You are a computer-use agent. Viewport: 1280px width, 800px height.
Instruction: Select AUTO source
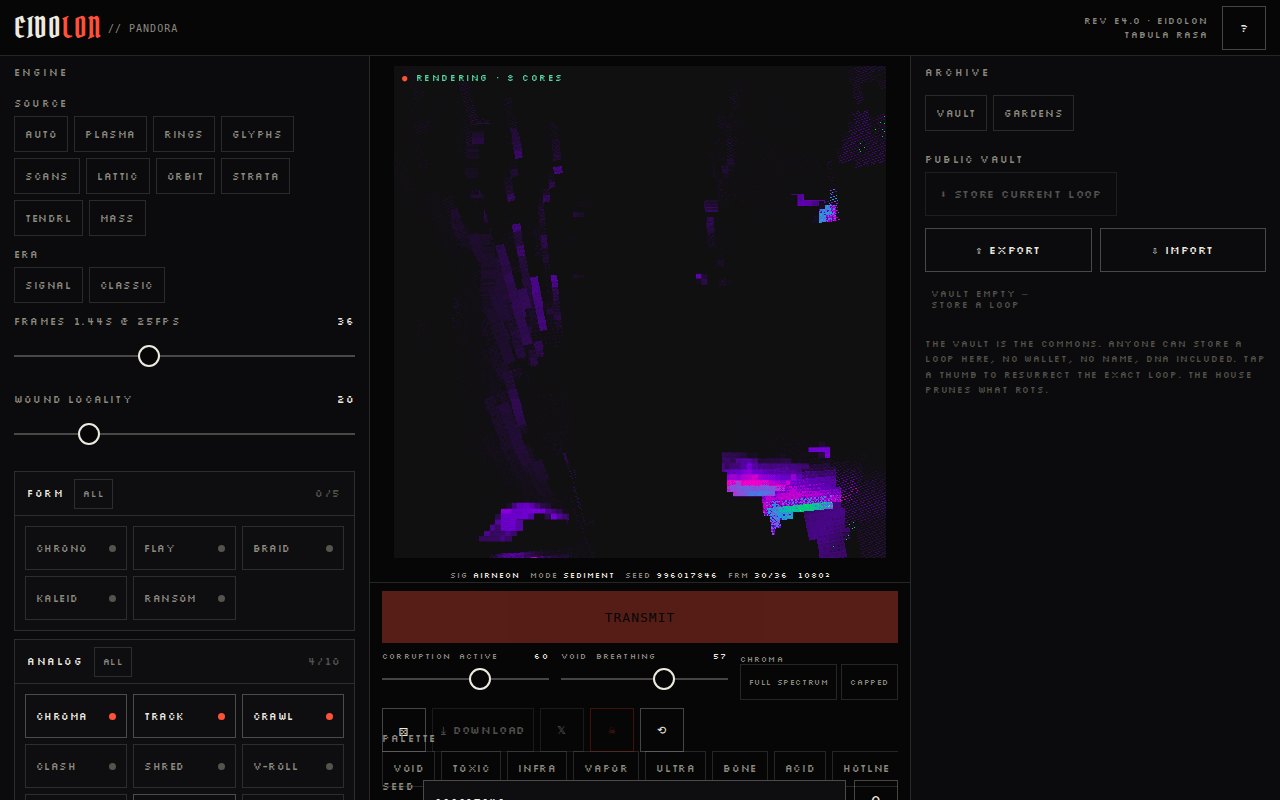click(41, 134)
